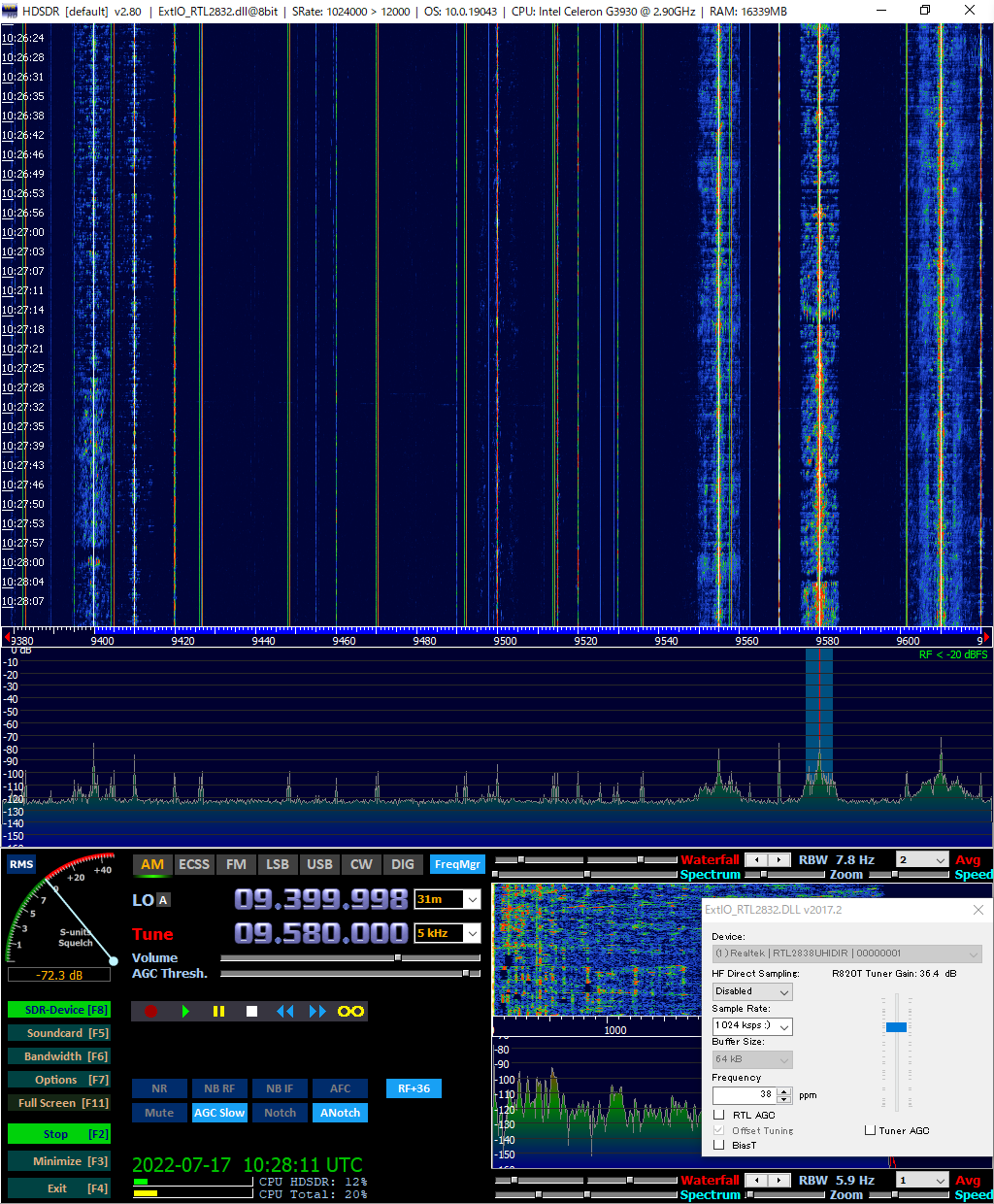Image resolution: width=994 pixels, height=1204 pixels.
Task: Open upper Avg dropdown showing 2
Action: pos(922,859)
